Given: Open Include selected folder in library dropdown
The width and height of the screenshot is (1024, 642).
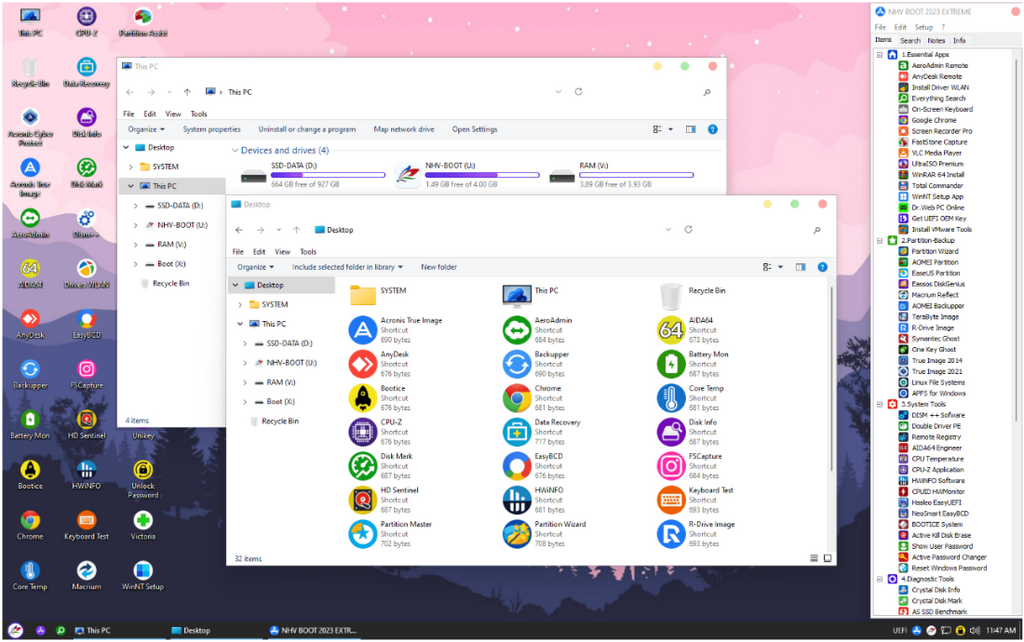Looking at the screenshot, I should coord(347,266).
